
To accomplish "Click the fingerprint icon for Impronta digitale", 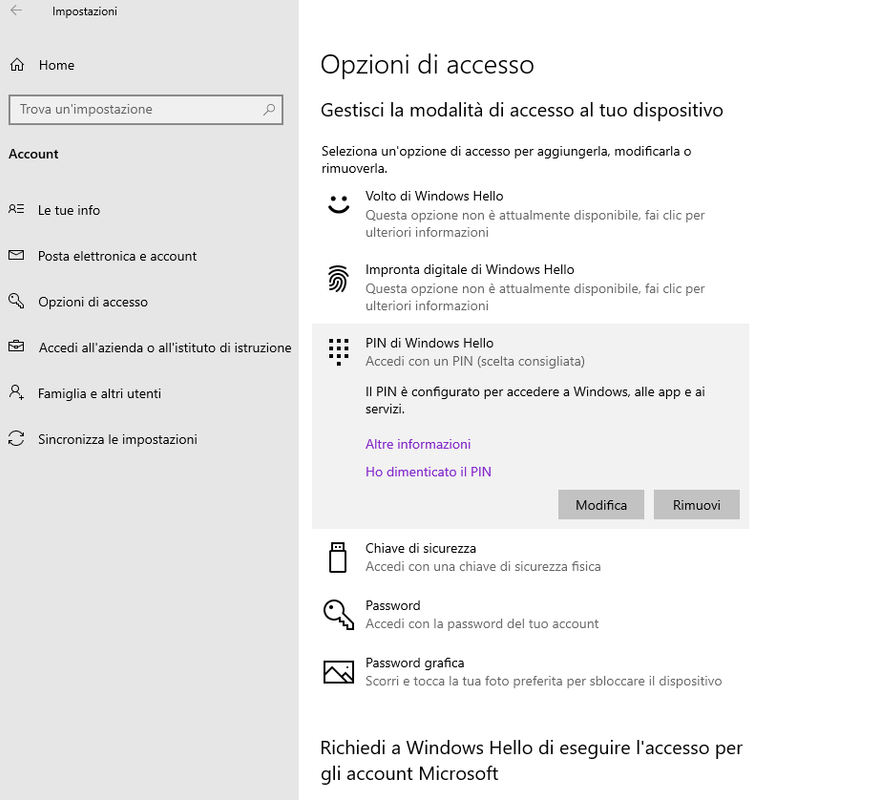I will coord(338,278).
